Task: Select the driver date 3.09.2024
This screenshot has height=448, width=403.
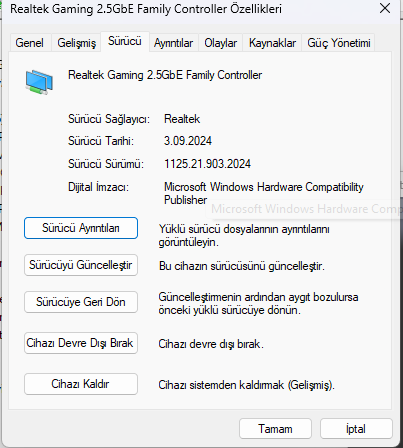Action: (x=188, y=141)
